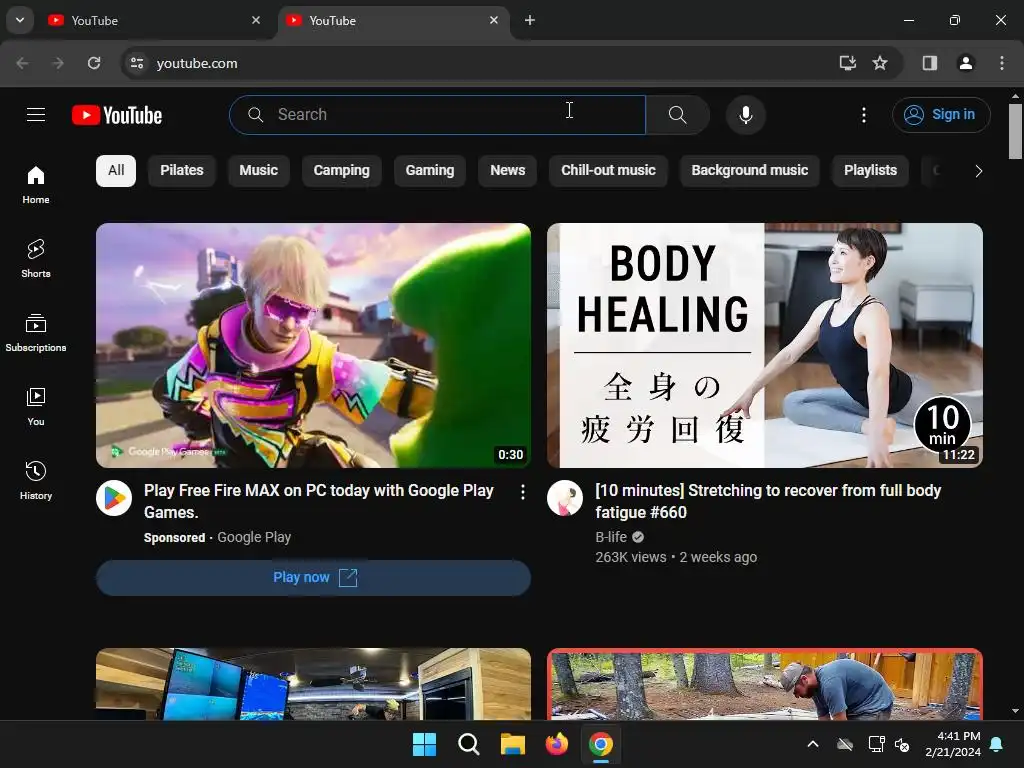This screenshot has height=768, width=1024.
Task: Play the Body Healing video thumbnail
Action: click(x=765, y=345)
